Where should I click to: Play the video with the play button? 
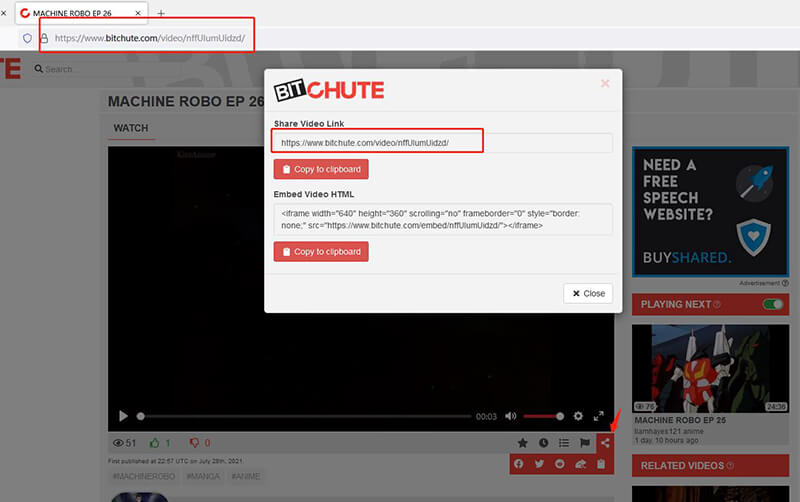coord(123,416)
